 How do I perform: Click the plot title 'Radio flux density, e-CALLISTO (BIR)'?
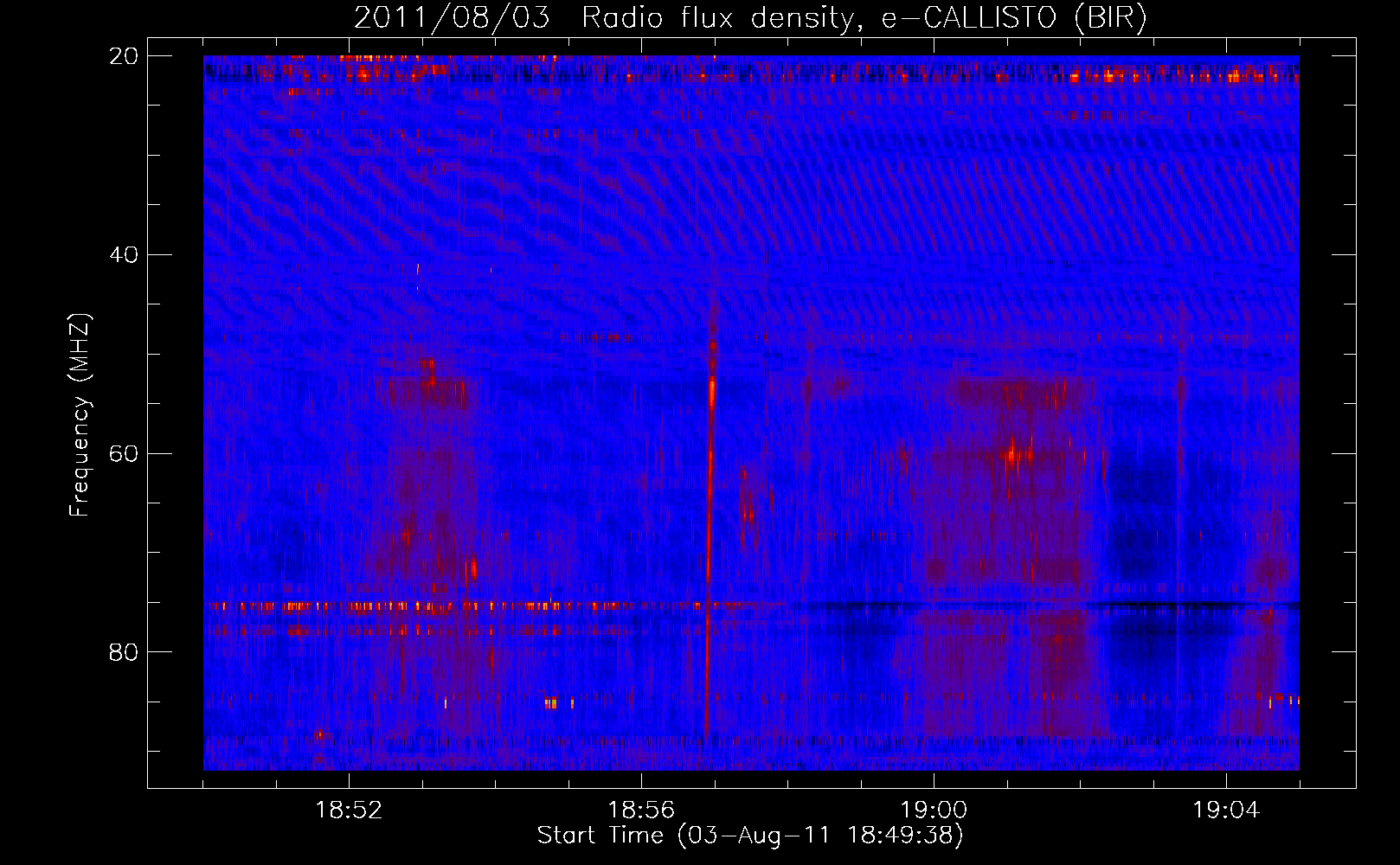tap(864, 18)
